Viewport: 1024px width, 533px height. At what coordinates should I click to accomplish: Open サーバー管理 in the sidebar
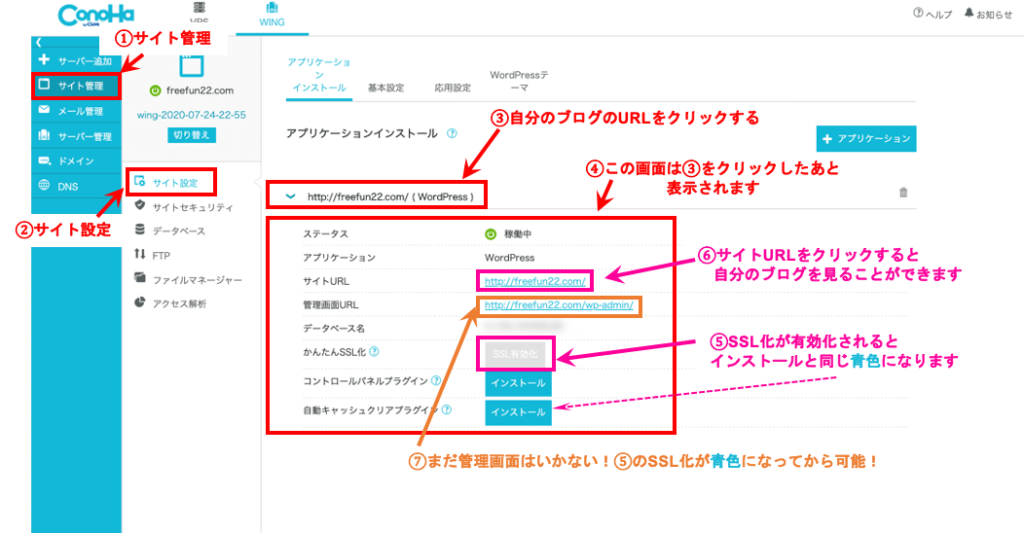76,136
